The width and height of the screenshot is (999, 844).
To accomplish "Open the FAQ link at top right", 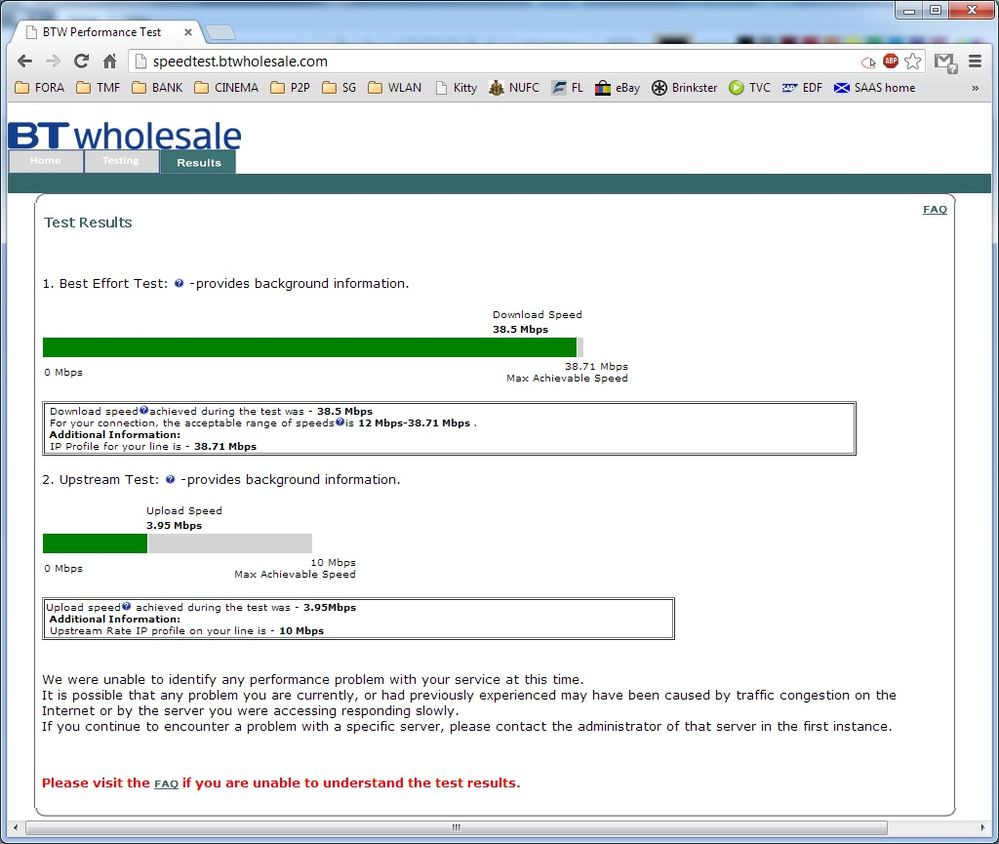I will pos(935,210).
